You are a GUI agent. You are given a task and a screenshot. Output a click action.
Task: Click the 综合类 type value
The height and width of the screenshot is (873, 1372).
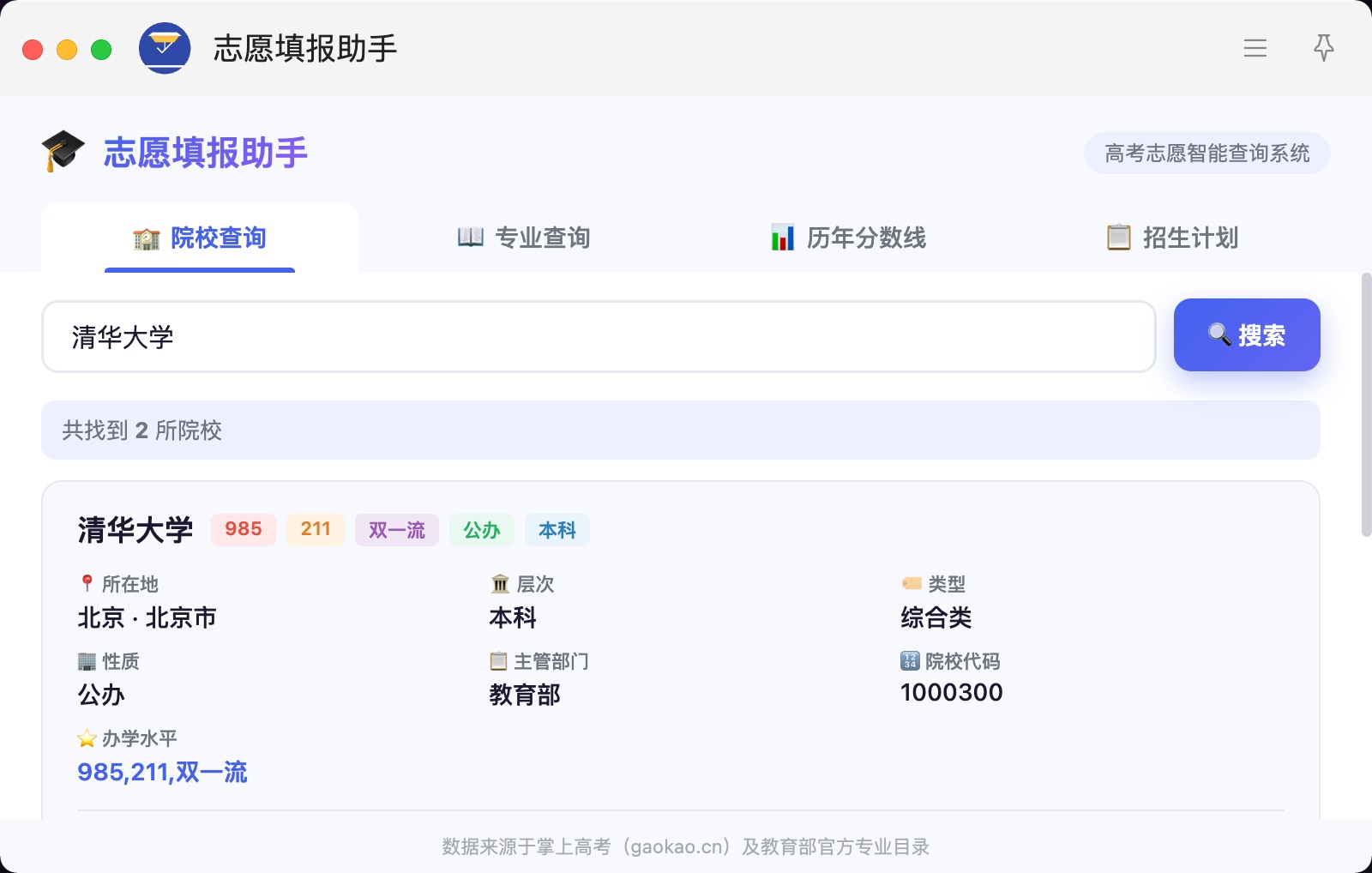[936, 617]
